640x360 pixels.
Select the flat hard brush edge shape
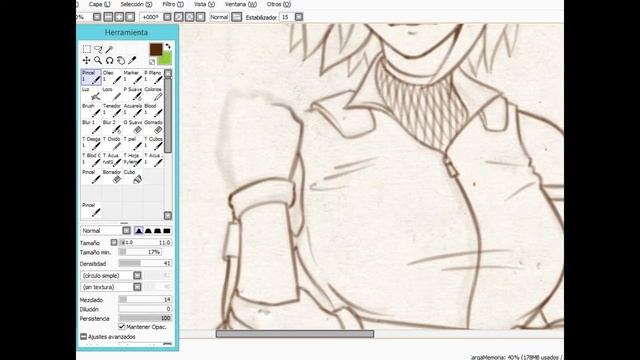coord(167,231)
